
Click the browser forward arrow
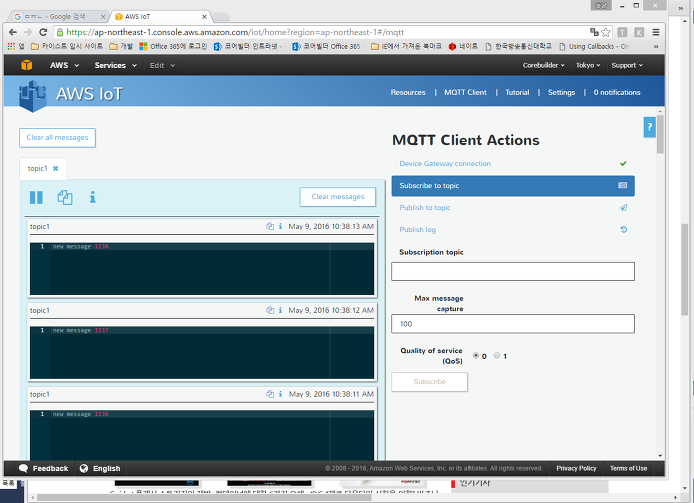[x=28, y=32]
